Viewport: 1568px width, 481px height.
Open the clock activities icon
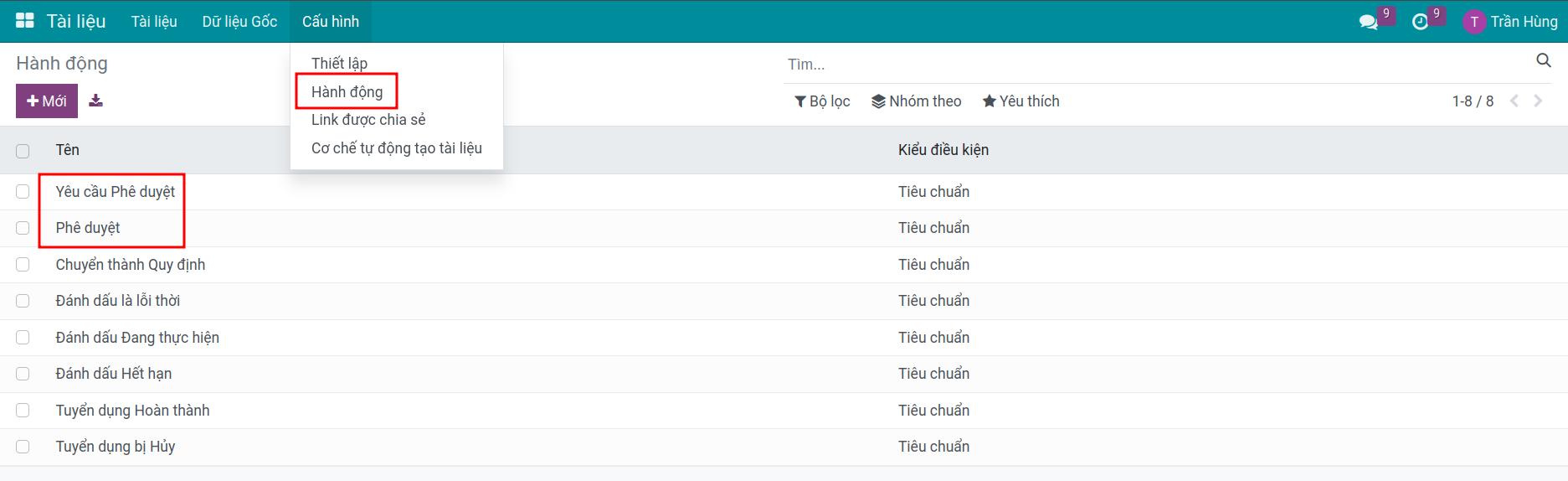click(1420, 22)
